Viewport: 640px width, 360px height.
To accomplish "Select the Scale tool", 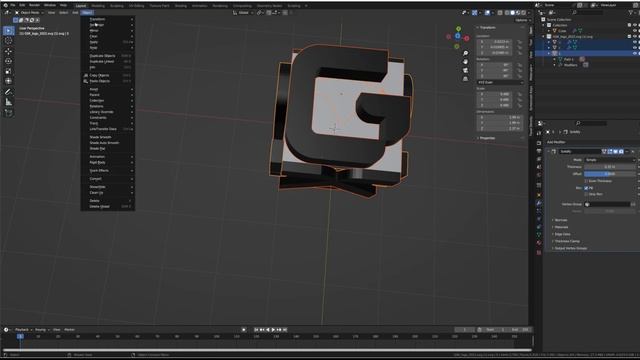I will 8,71.
